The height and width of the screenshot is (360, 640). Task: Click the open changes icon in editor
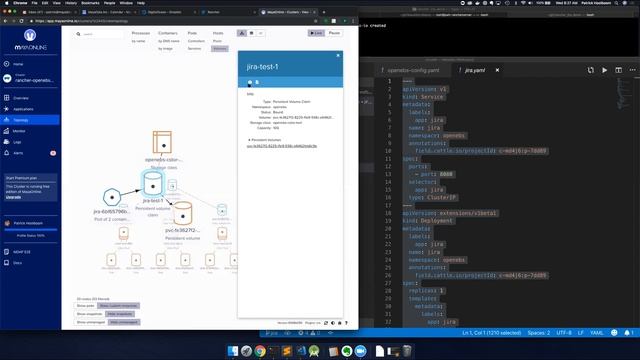point(591,70)
